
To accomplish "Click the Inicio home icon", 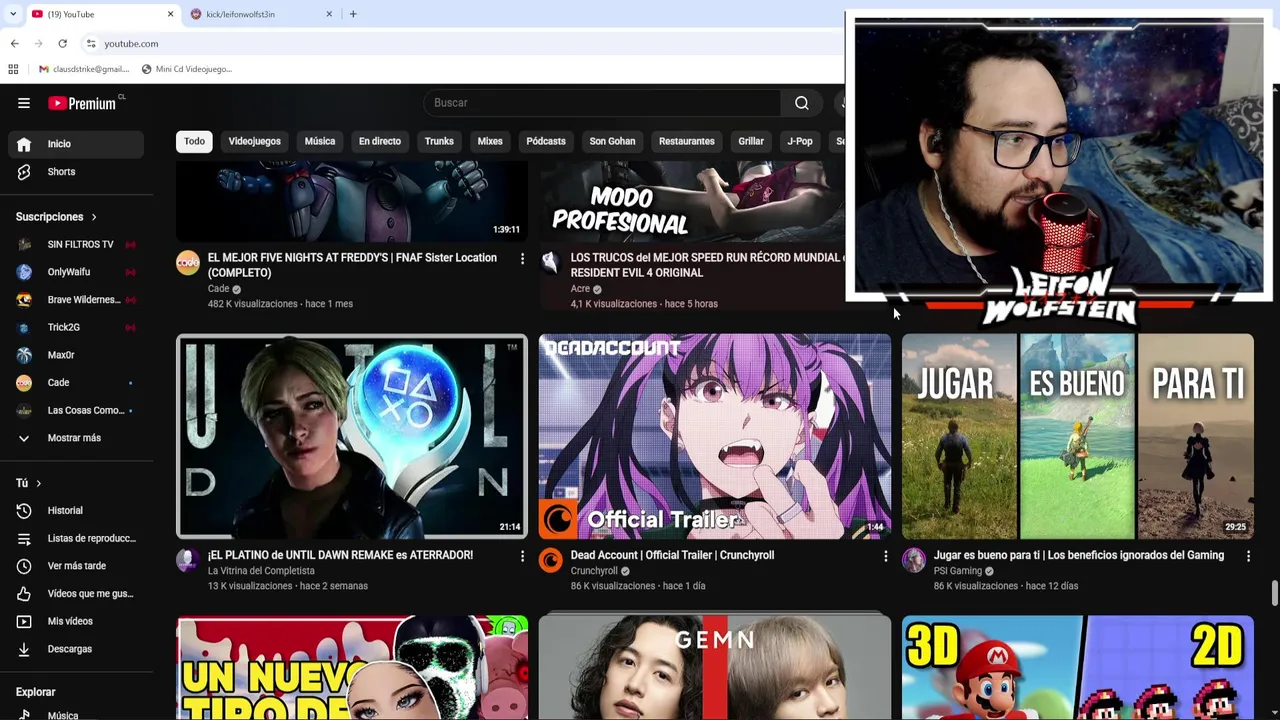I will coord(24,144).
